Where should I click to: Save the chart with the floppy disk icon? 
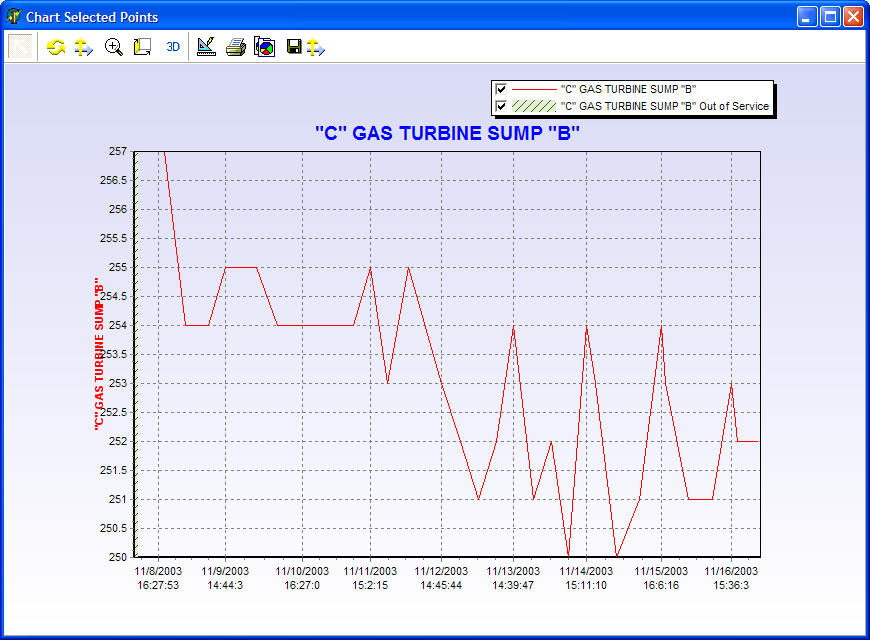pyautogui.click(x=294, y=47)
